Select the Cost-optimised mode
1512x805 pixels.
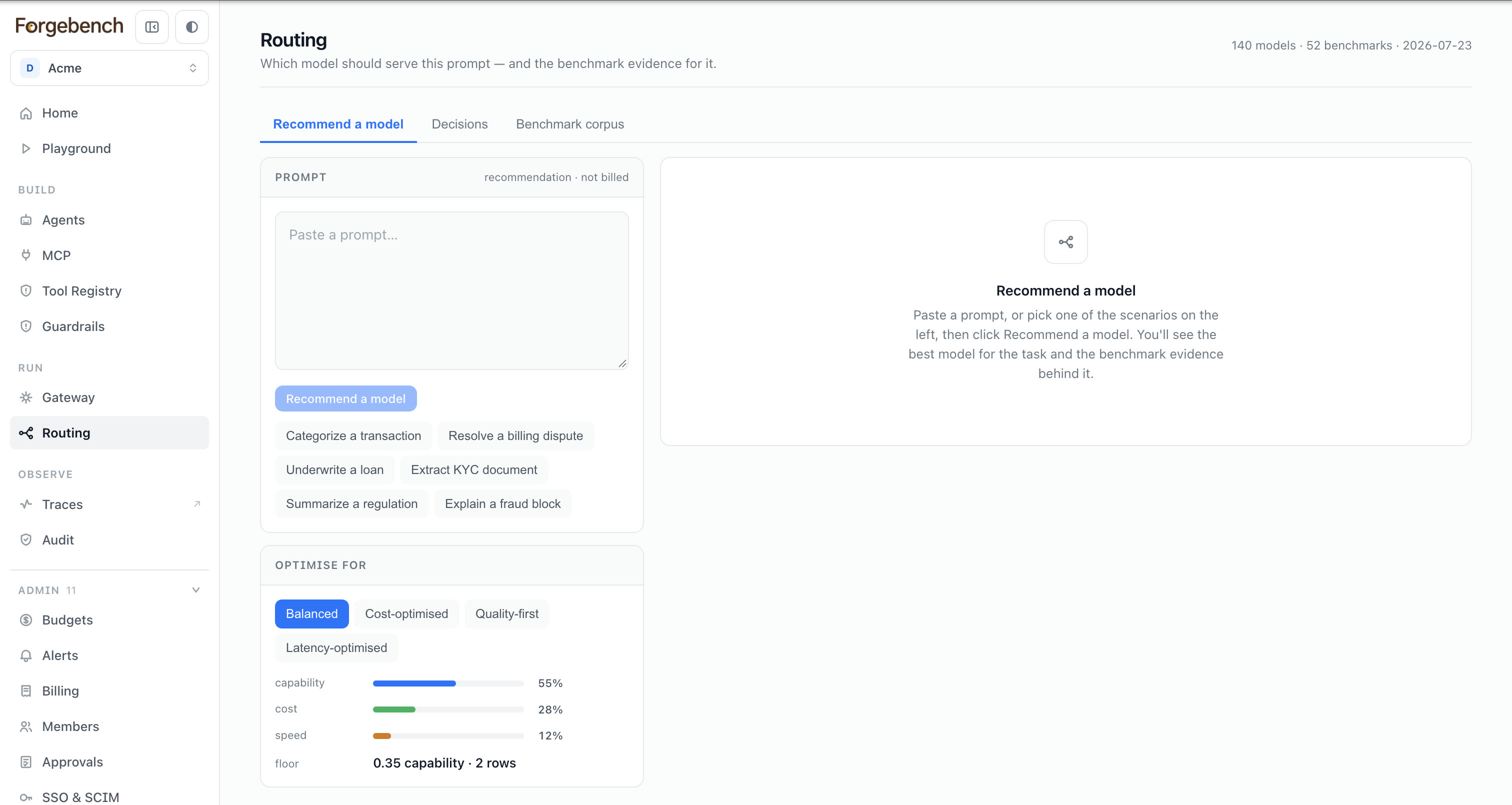[x=406, y=614]
